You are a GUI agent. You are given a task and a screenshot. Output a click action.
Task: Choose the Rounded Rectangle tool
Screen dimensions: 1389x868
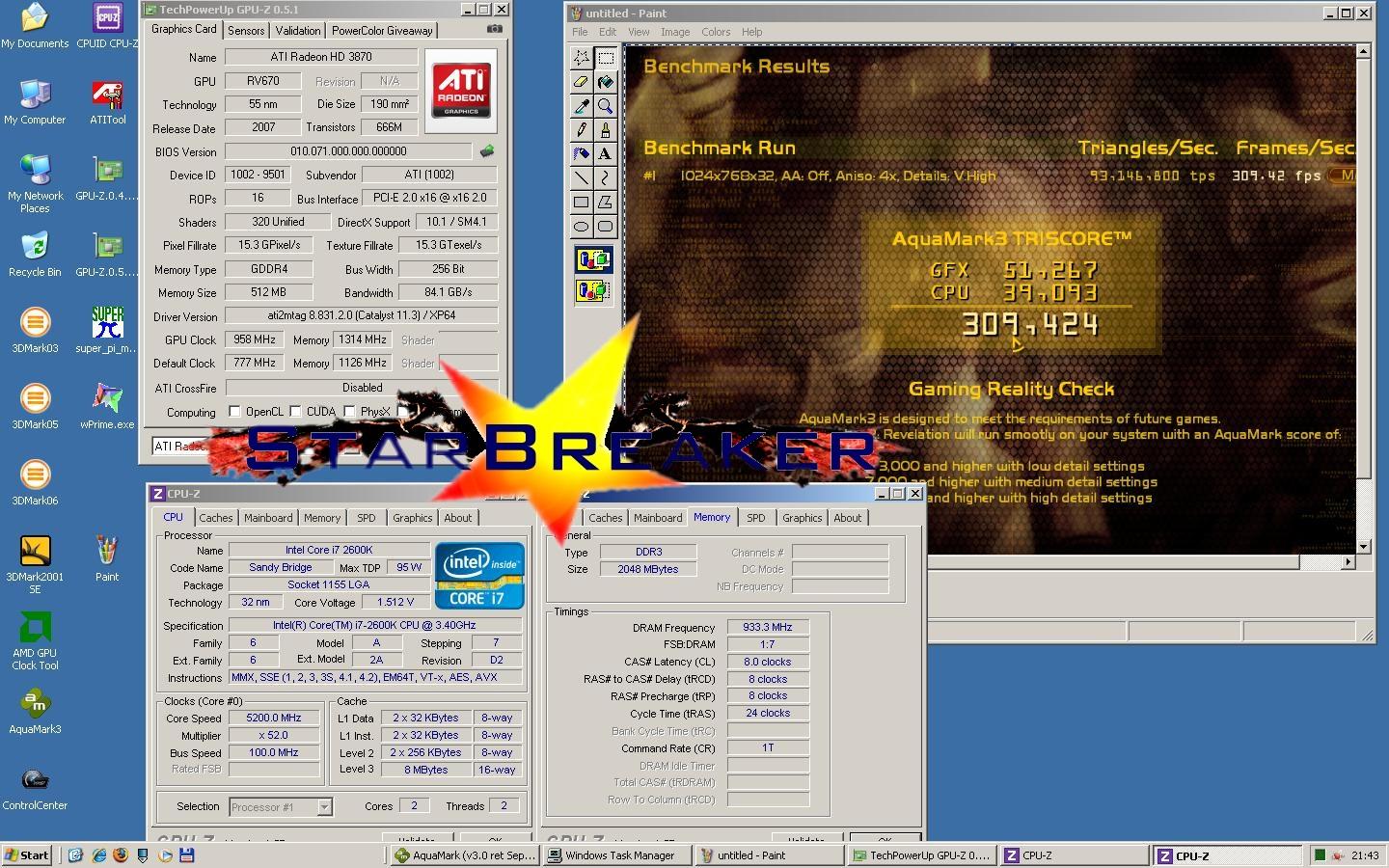point(605,227)
